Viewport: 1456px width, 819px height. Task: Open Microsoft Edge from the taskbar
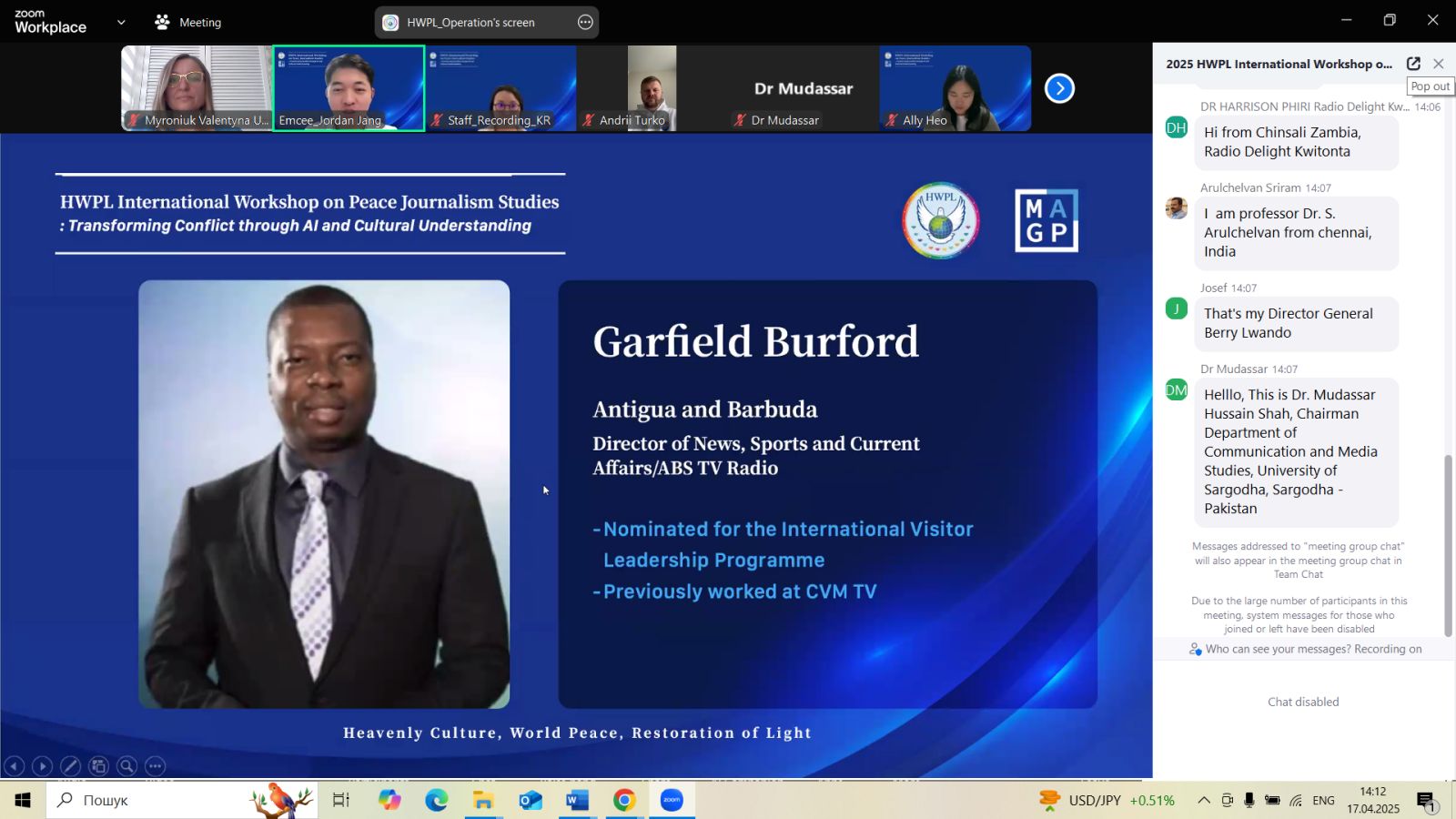pyautogui.click(x=437, y=800)
